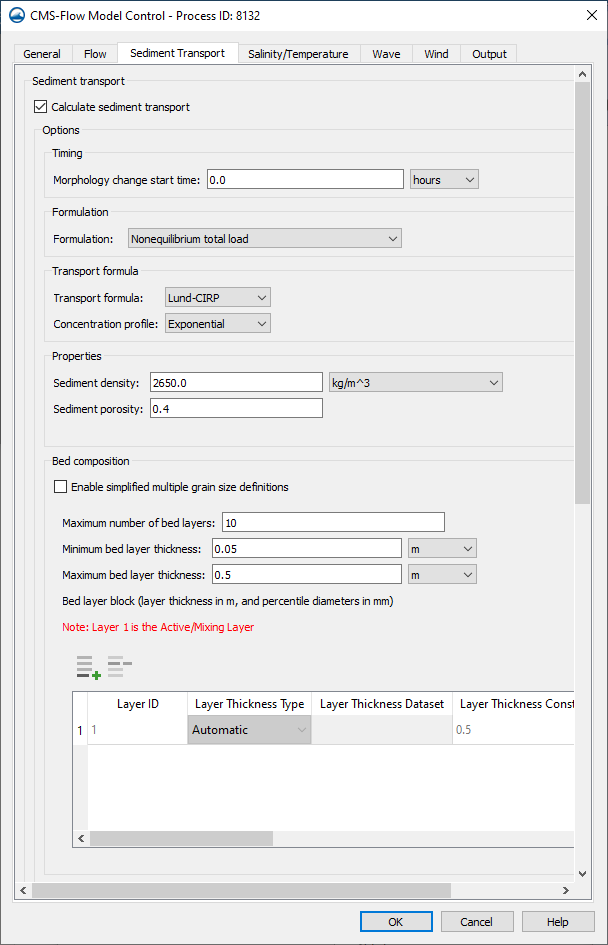Uncheck Calculate sediment transport
Screen dimensions: 608x945
coord(40,107)
